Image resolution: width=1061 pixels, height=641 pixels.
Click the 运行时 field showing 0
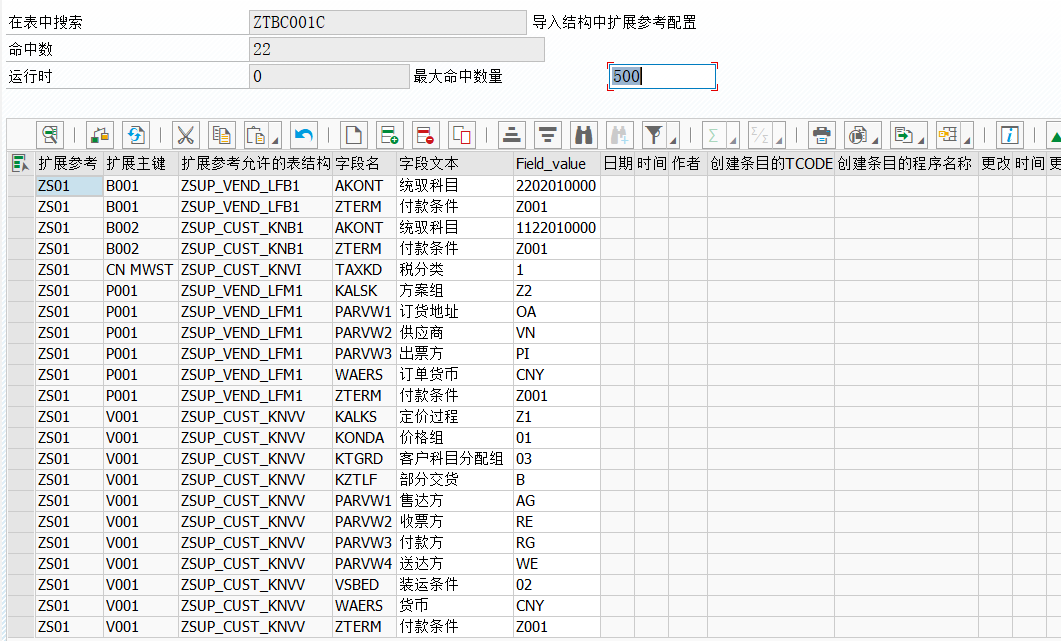(x=329, y=76)
